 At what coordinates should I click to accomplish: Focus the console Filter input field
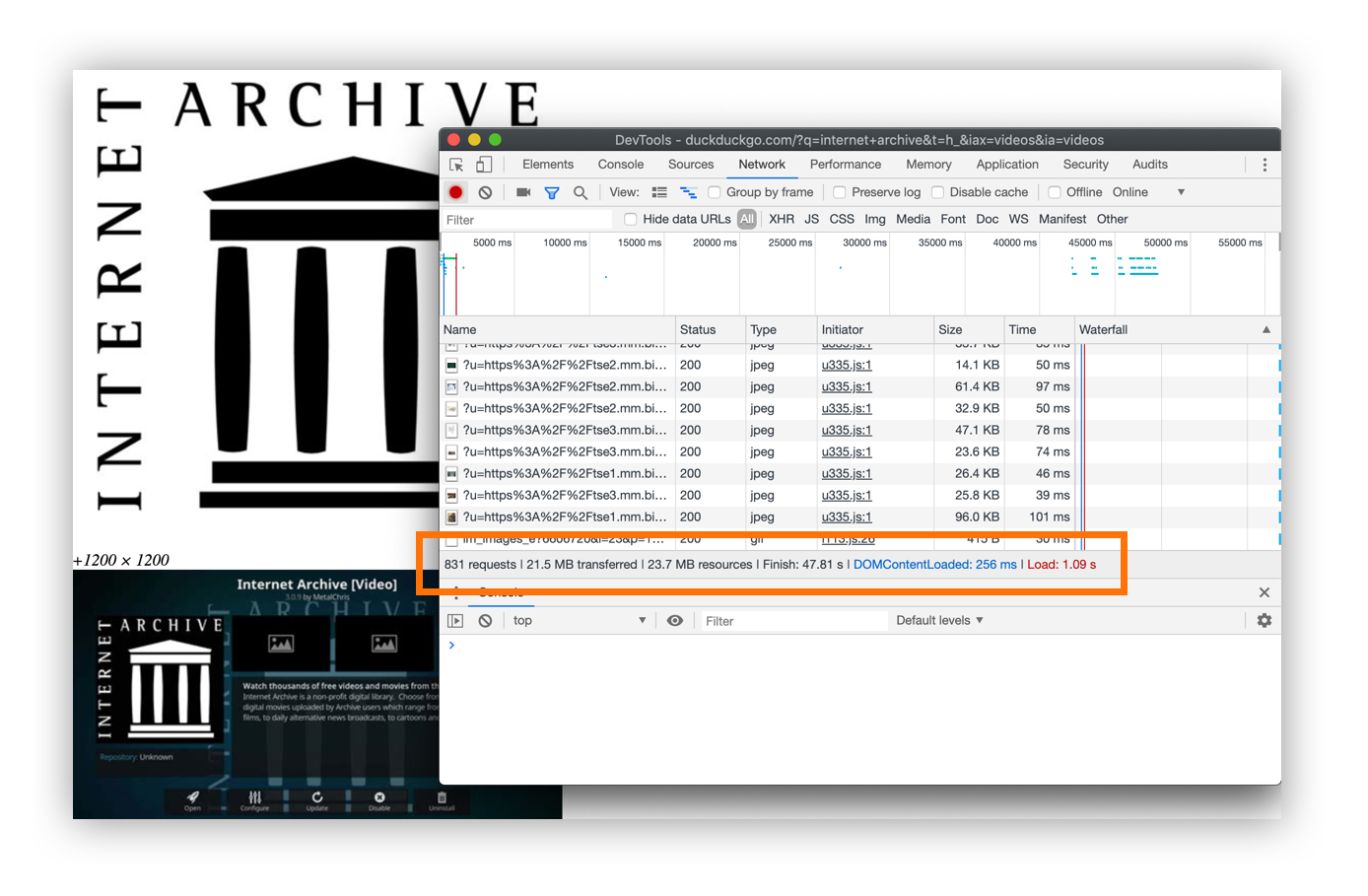(792, 621)
